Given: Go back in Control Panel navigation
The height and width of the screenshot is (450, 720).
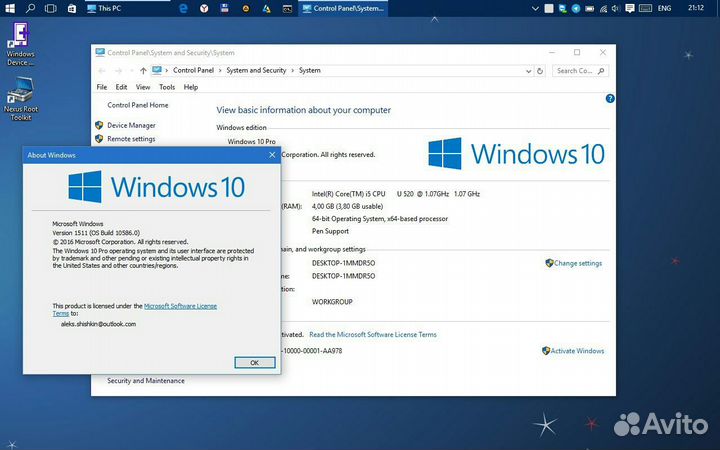Looking at the screenshot, I should 102,71.
